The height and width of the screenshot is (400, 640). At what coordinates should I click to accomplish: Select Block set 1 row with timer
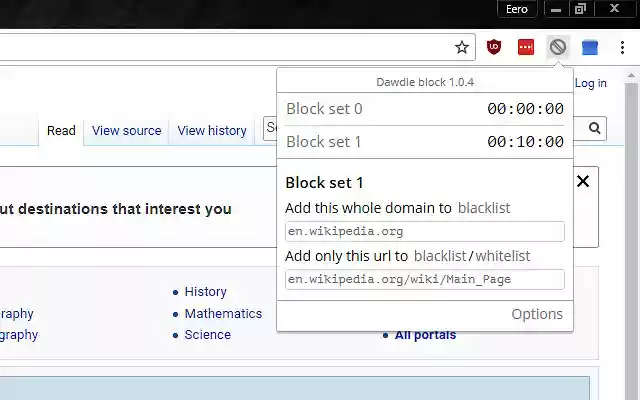(425, 142)
